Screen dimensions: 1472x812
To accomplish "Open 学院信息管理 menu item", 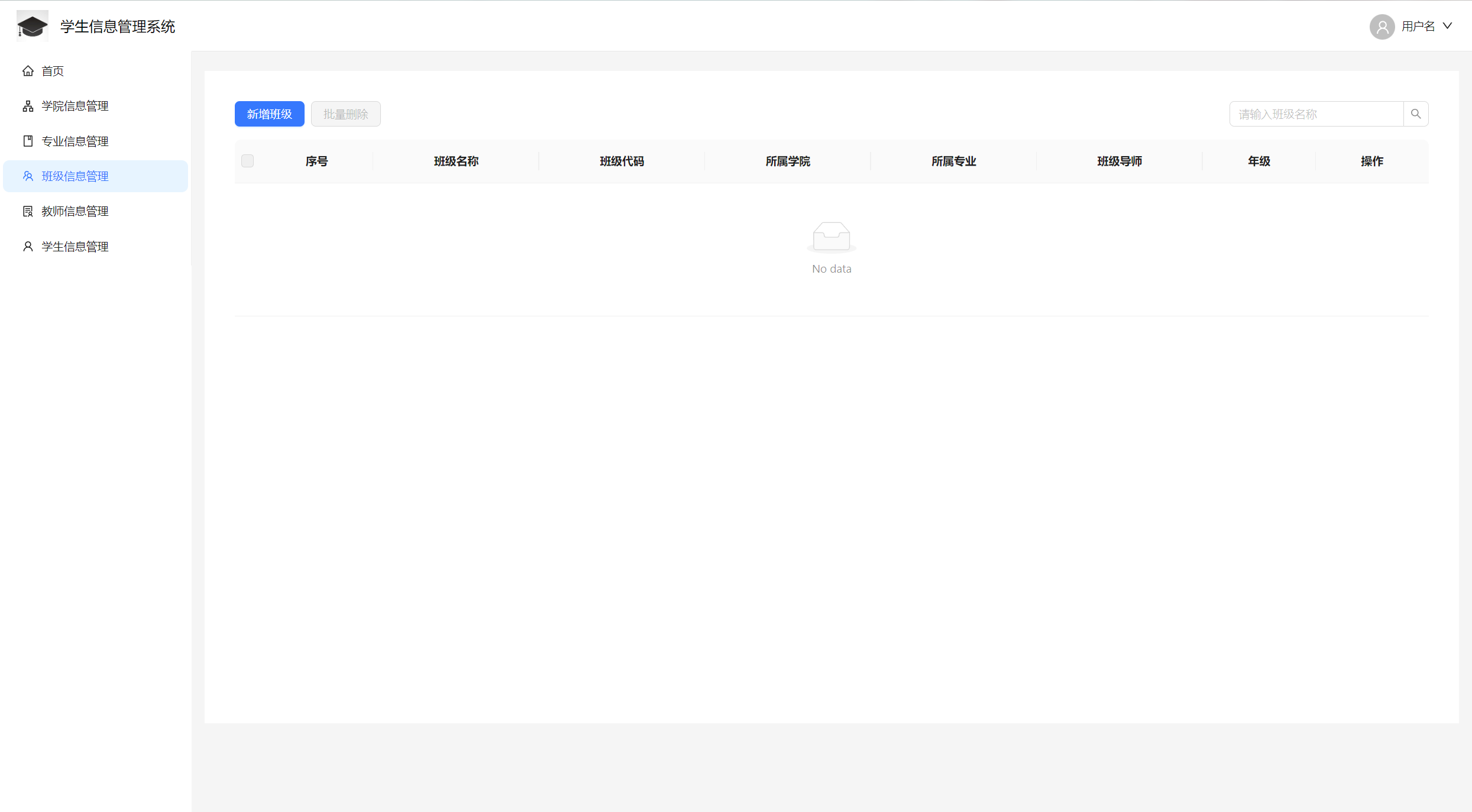I will pos(75,106).
